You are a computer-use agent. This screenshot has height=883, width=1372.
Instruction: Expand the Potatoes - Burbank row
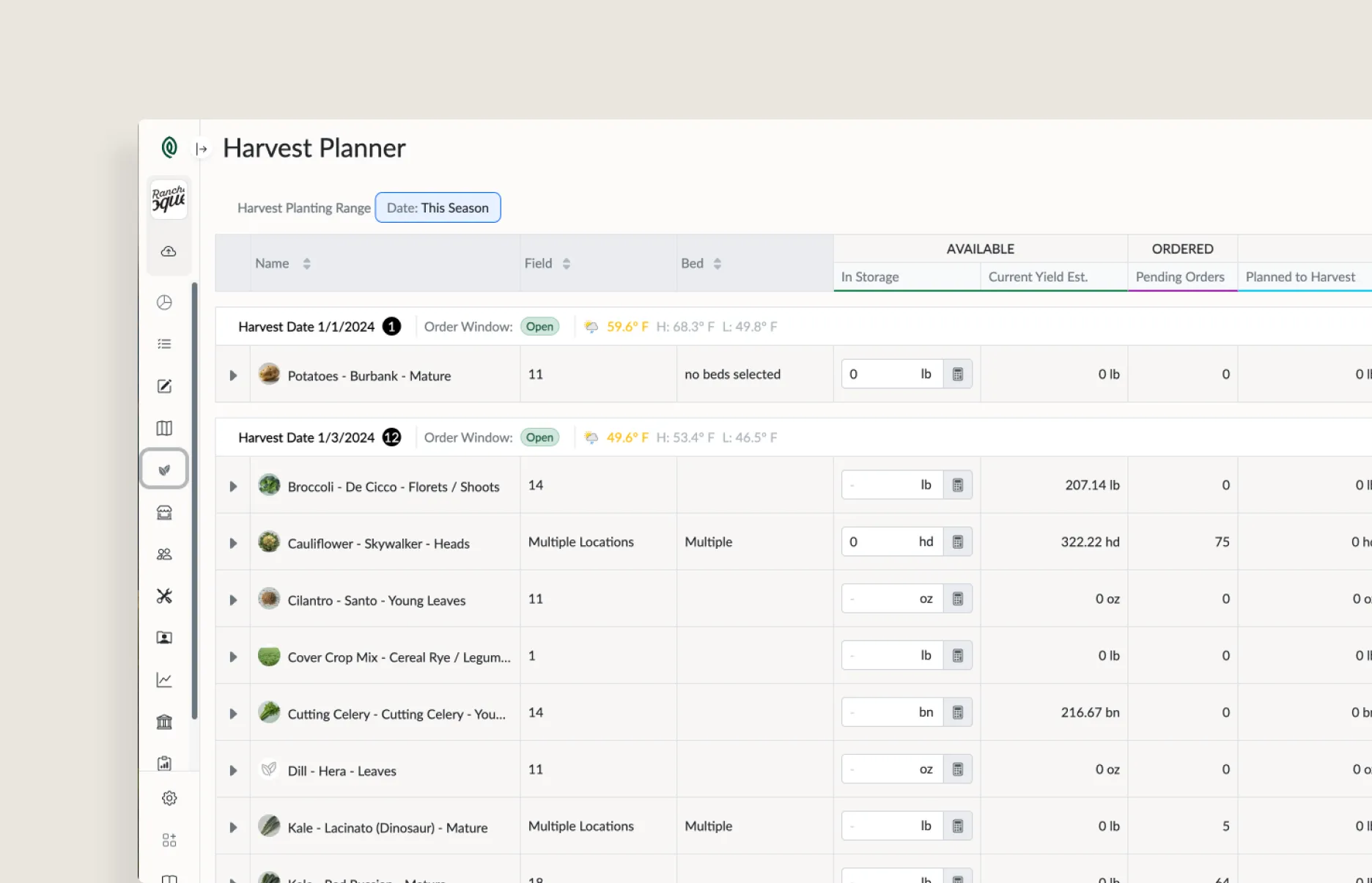pos(233,376)
